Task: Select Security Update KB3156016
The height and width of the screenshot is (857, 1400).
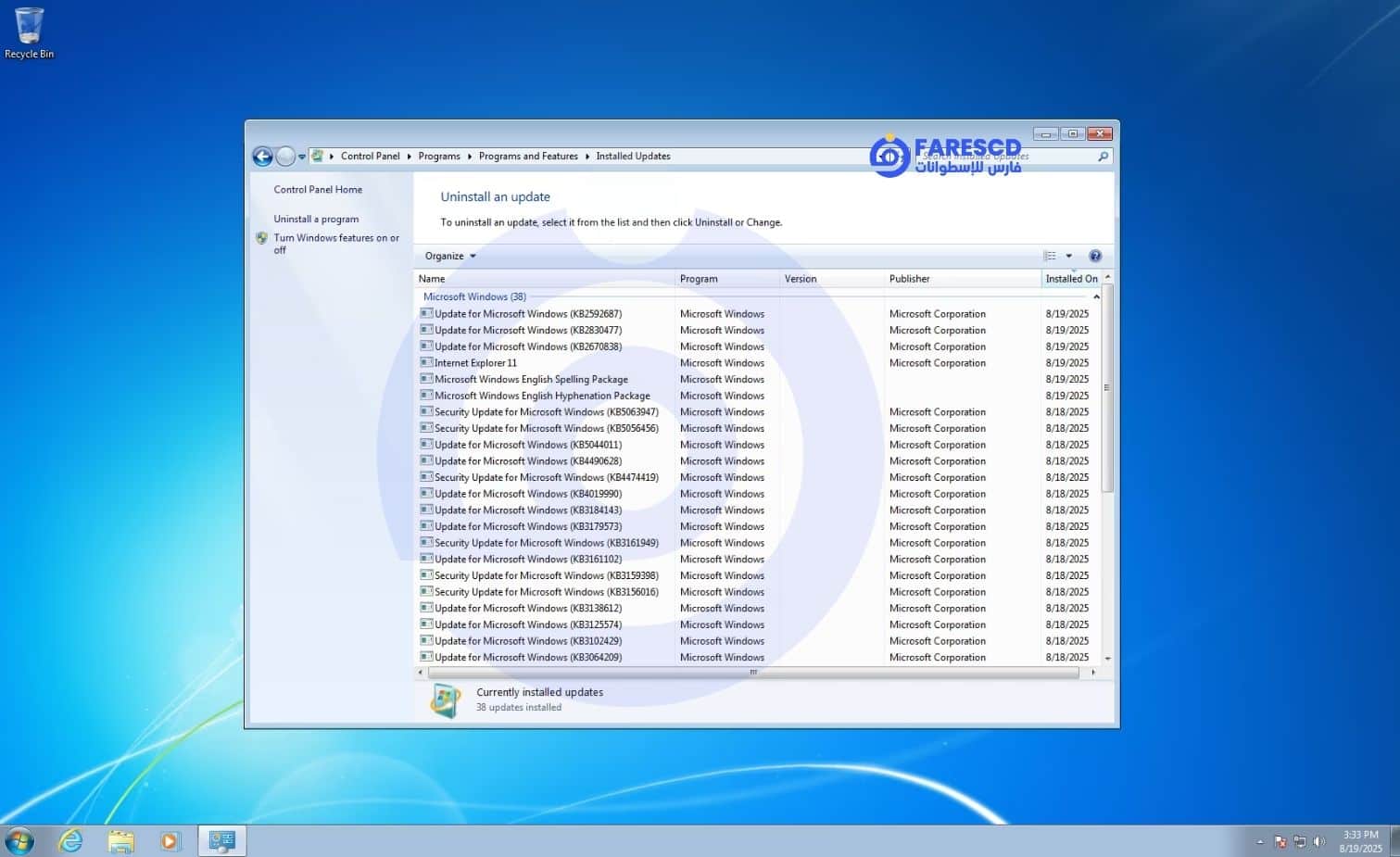Action: 757,592
